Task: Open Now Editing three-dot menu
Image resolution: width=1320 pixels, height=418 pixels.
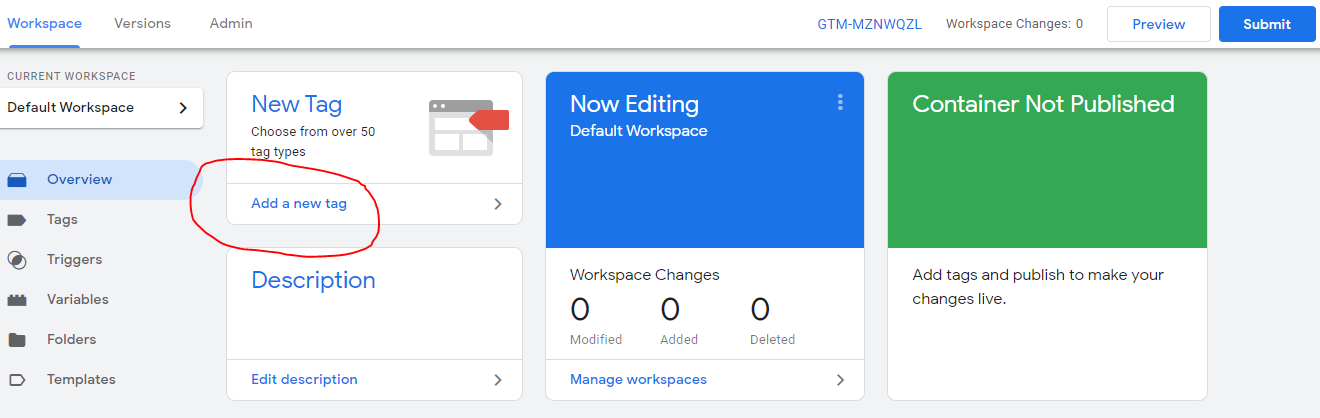Action: (840, 102)
